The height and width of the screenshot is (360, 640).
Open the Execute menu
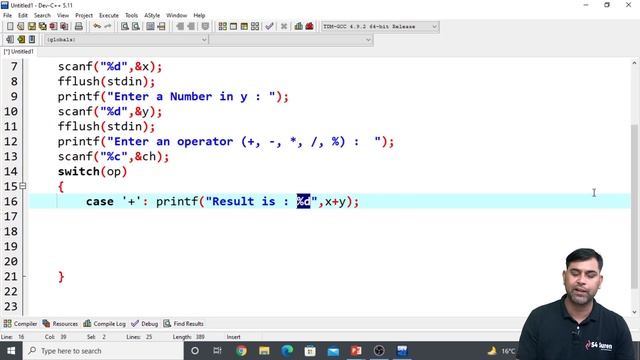point(109,16)
